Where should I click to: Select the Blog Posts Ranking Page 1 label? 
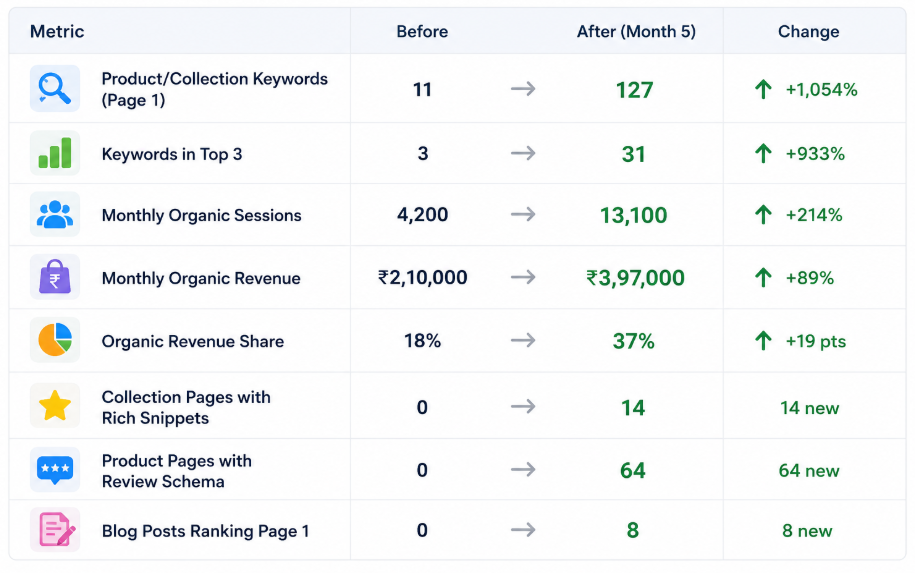(205, 531)
